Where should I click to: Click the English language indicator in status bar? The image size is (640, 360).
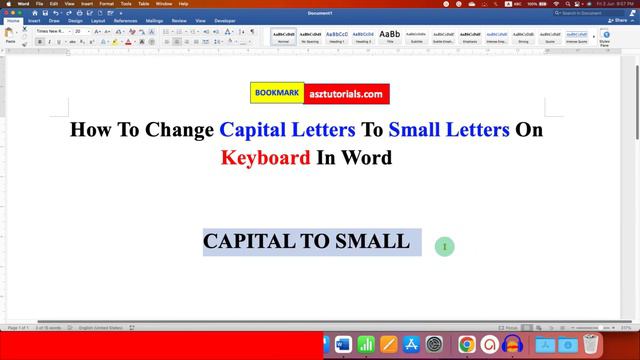(100, 328)
